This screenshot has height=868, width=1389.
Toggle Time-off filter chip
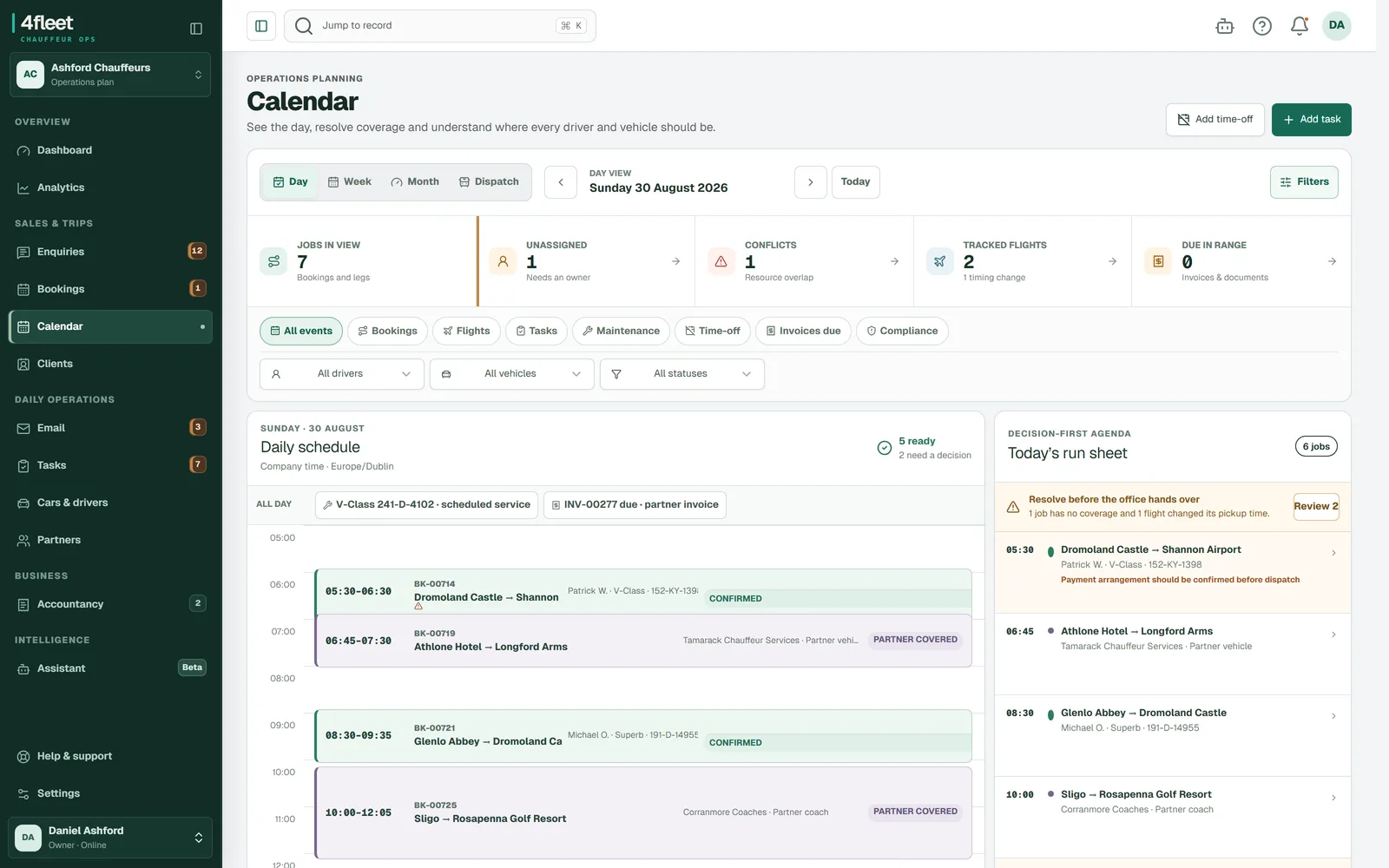pos(713,331)
